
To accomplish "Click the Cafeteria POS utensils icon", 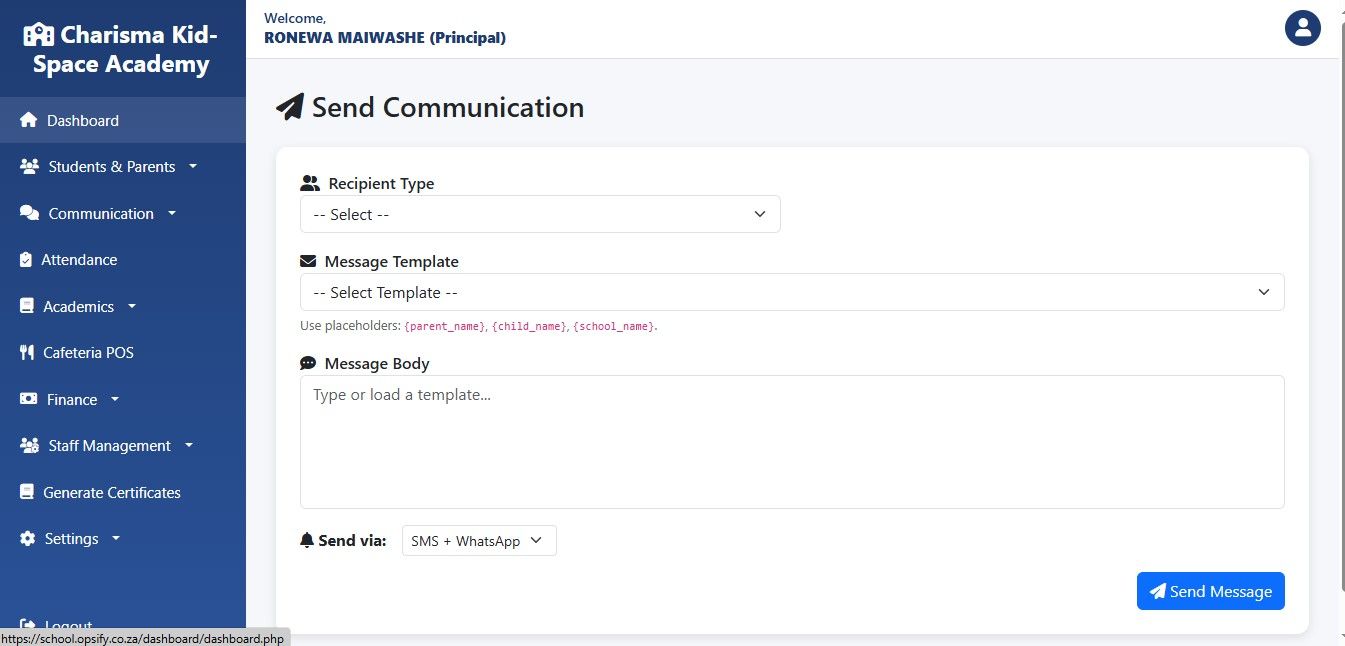I will 27,353.
